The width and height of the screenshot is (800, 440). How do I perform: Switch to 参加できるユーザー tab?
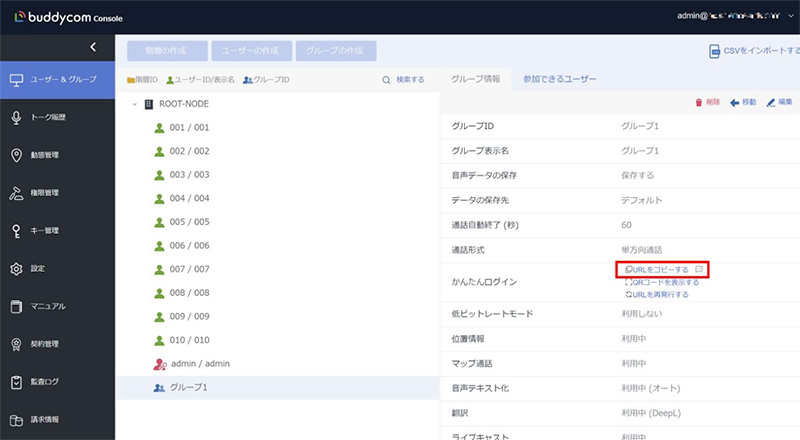pyautogui.click(x=560, y=79)
